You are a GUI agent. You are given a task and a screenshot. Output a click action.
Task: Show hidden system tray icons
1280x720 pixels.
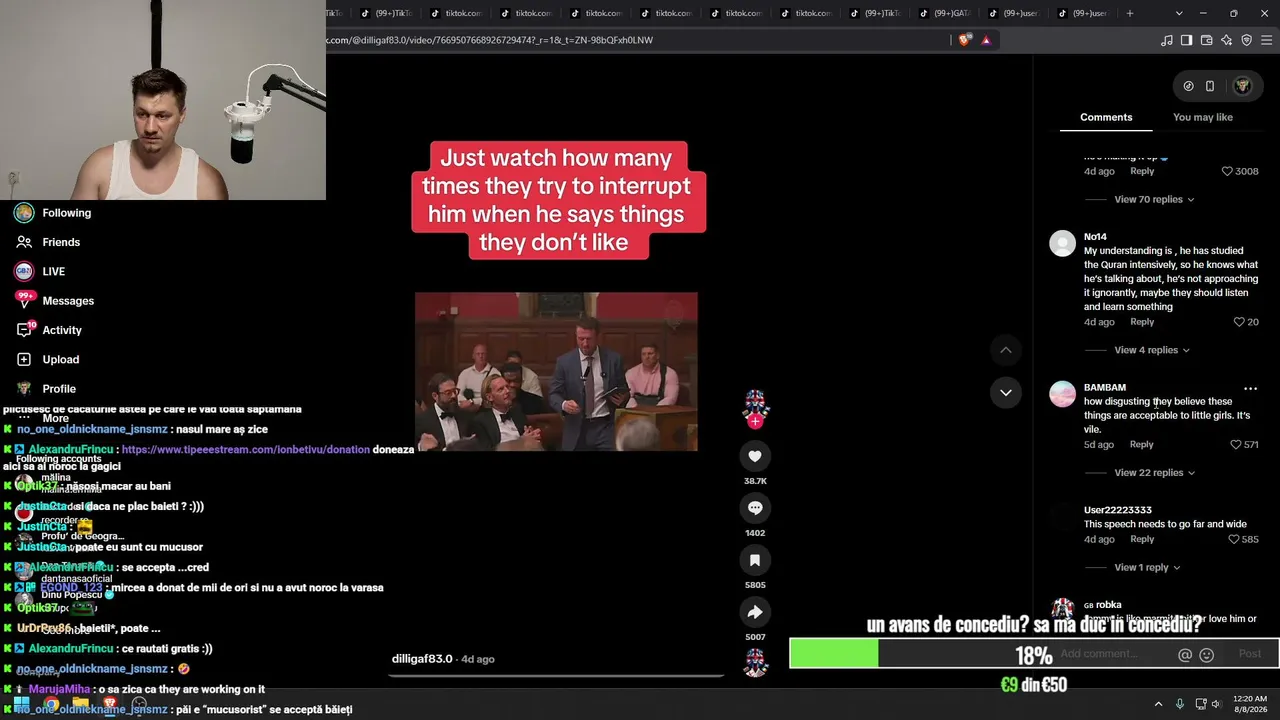tap(1158, 704)
